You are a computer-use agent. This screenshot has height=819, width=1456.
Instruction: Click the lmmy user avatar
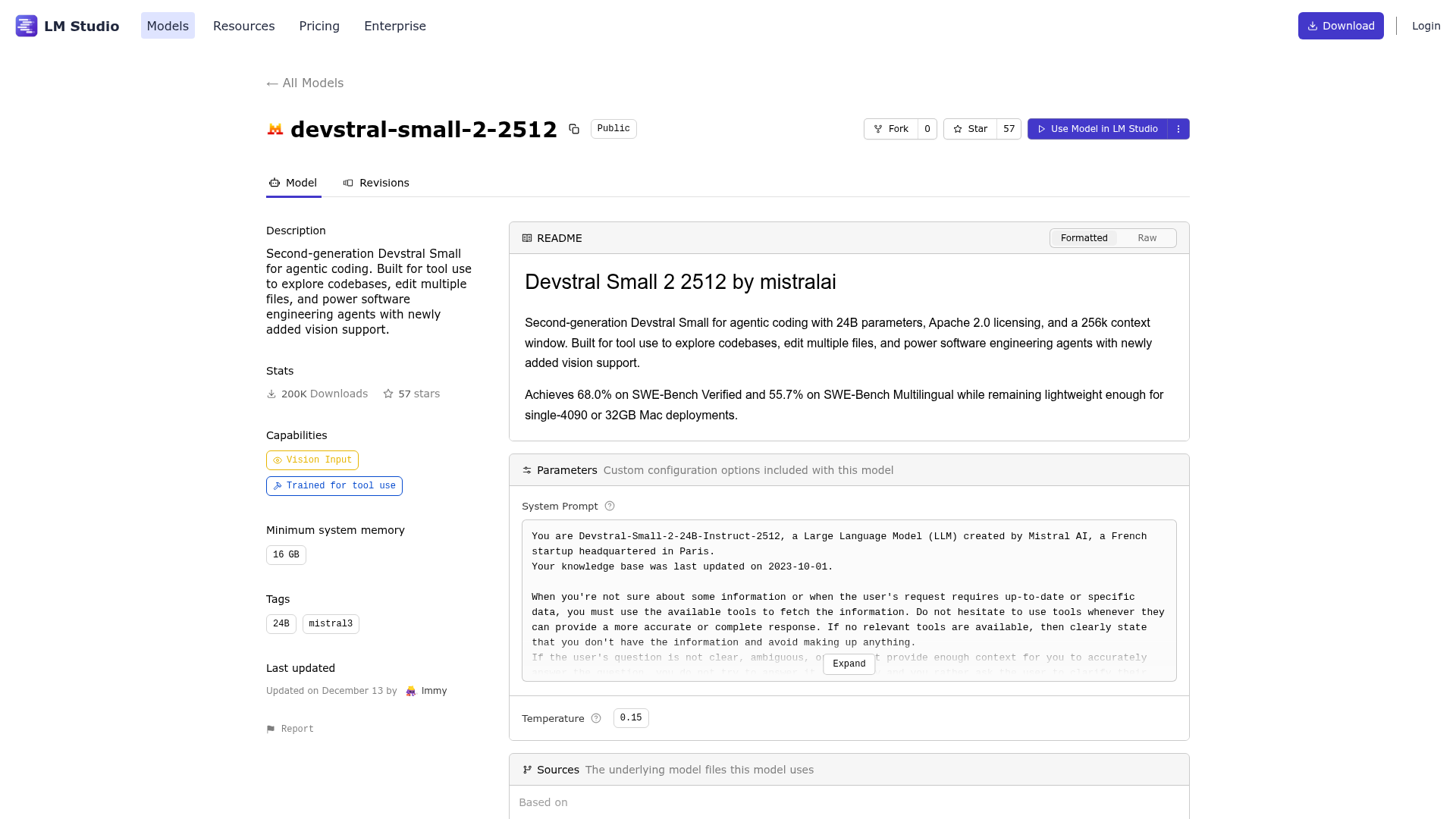(x=411, y=691)
